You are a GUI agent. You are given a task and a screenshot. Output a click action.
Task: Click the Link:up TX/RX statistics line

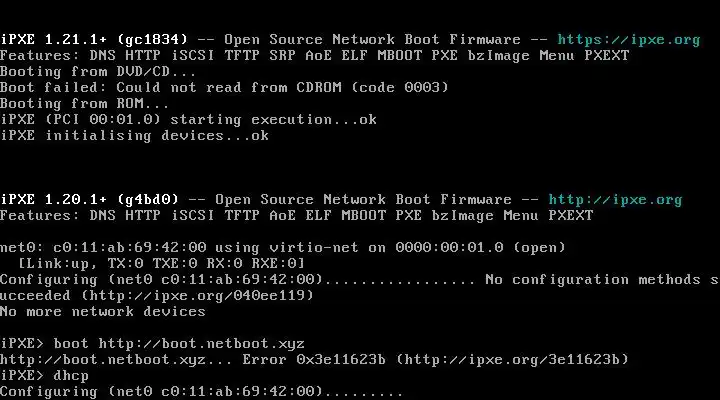[x=148, y=263]
